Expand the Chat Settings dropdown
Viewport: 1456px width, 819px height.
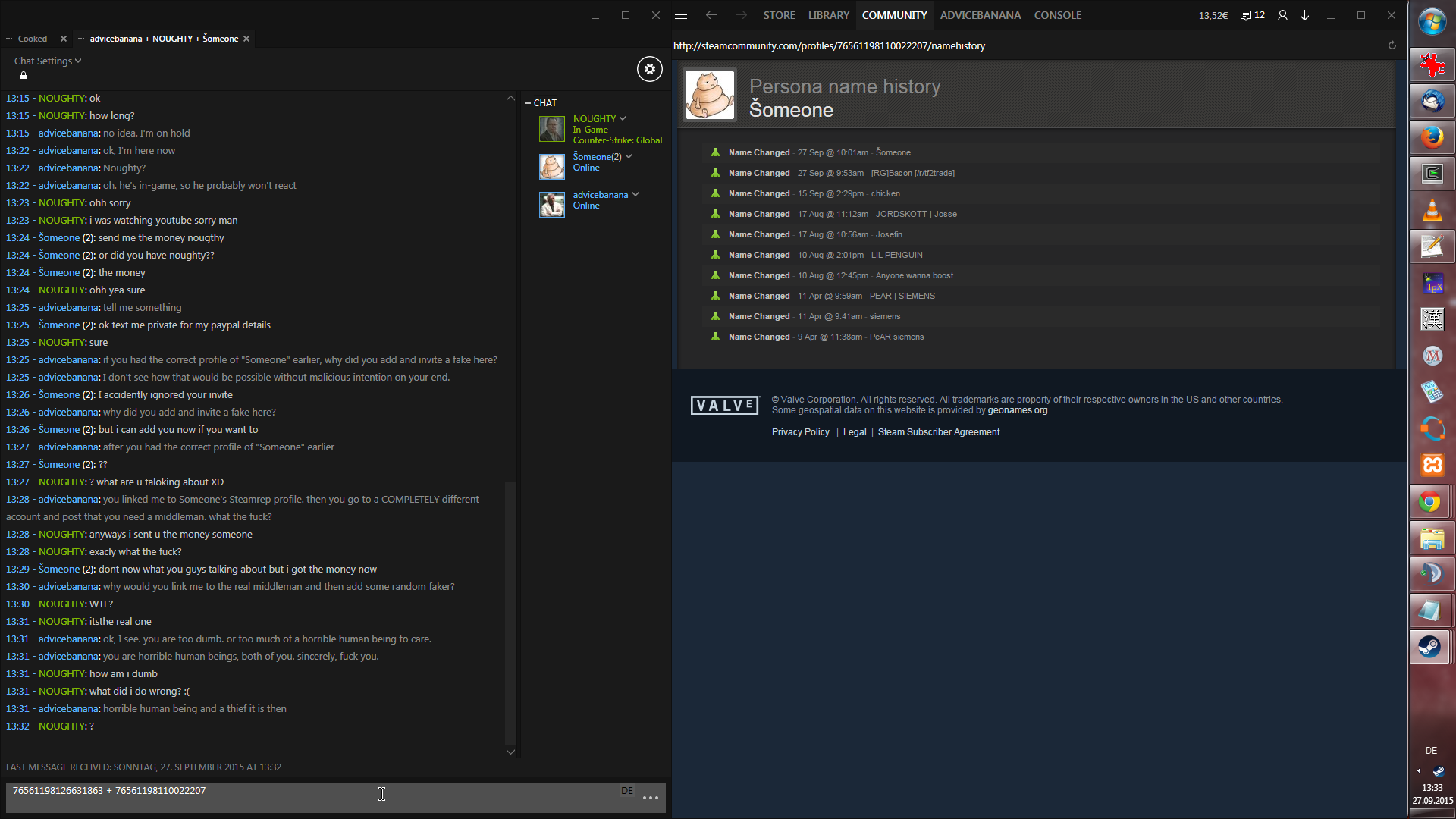coord(48,61)
